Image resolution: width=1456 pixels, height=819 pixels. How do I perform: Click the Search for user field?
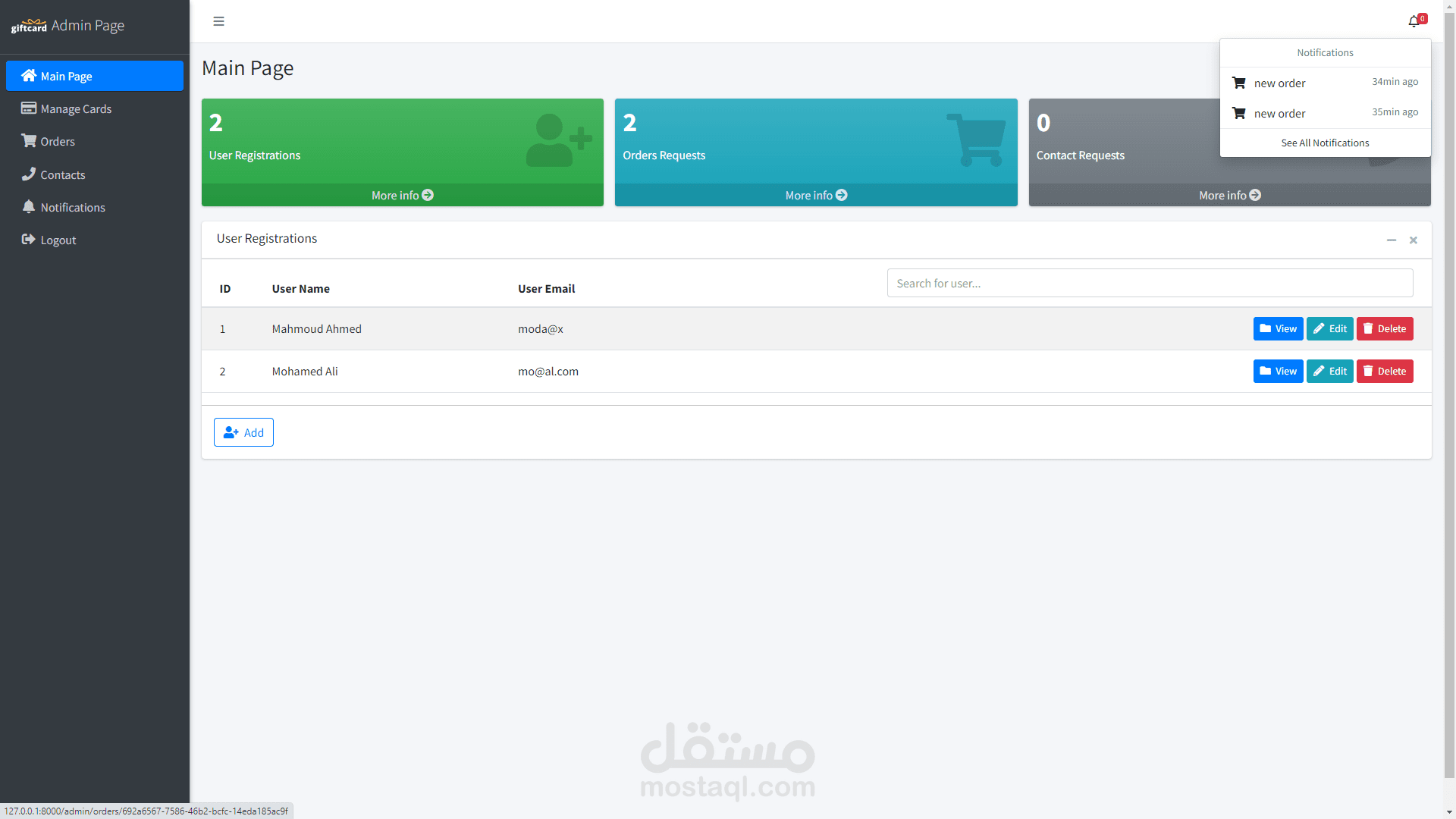point(1150,283)
